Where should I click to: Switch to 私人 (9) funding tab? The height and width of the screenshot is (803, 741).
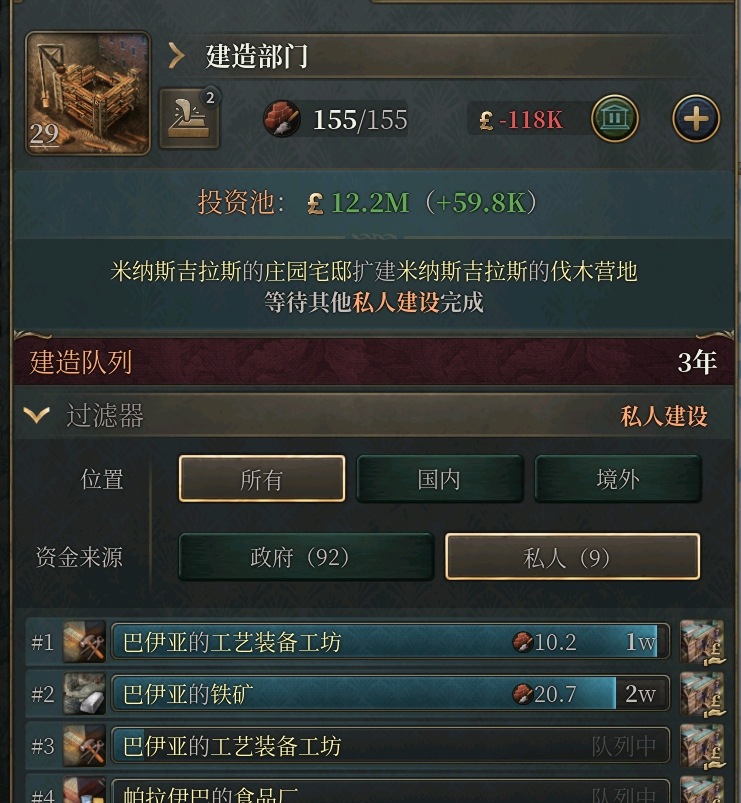click(x=573, y=557)
